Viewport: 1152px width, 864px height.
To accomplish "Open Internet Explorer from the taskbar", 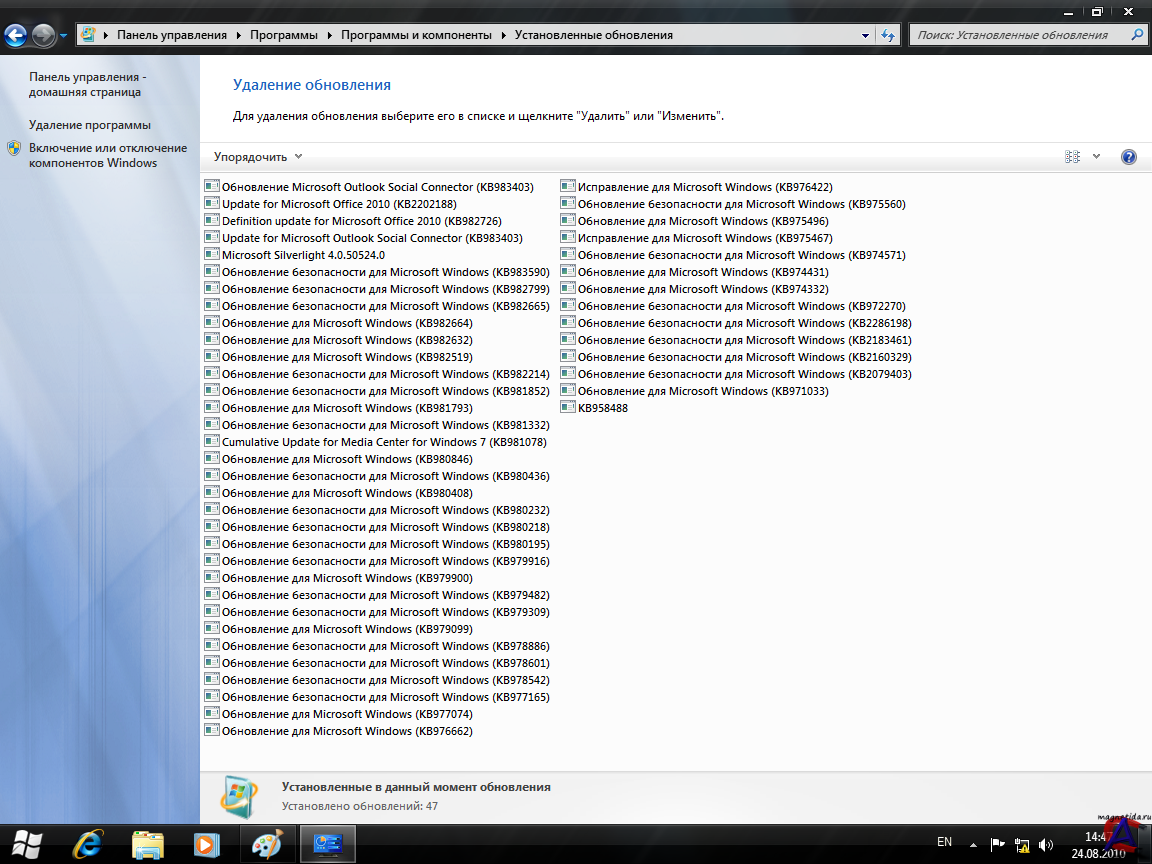I will pos(87,844).
